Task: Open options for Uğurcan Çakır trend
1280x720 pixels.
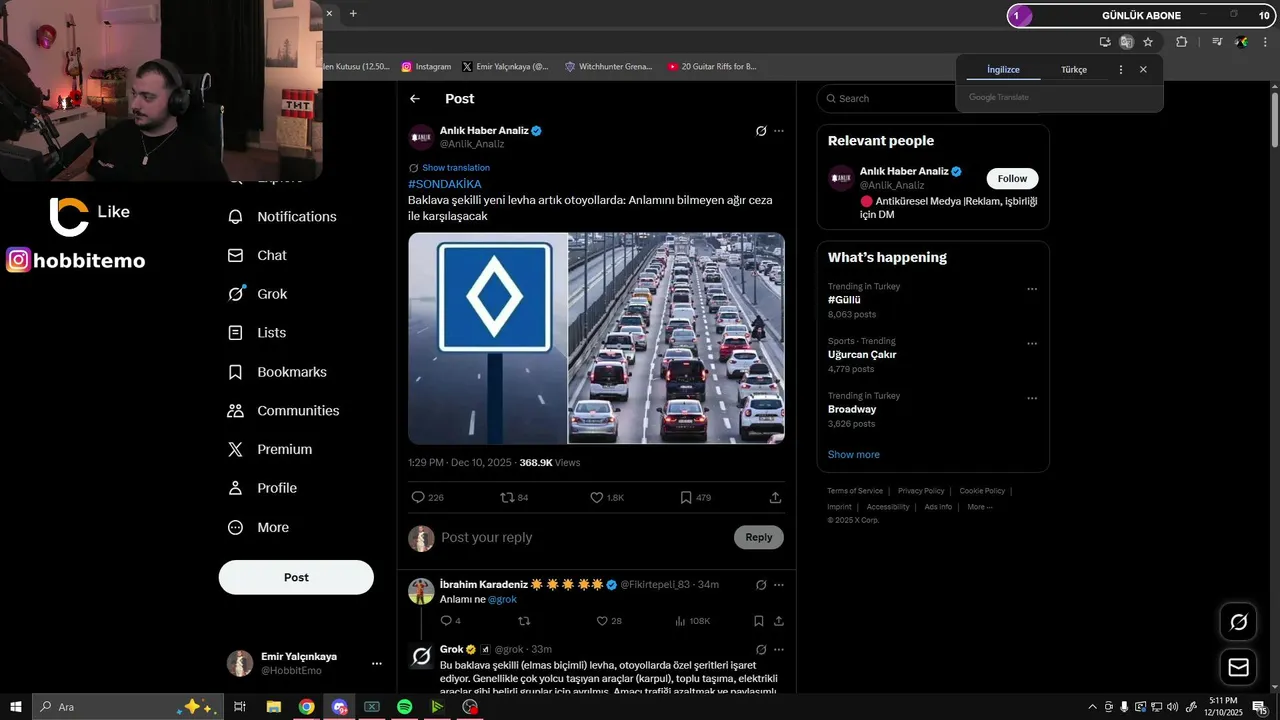Action: 1032,344
